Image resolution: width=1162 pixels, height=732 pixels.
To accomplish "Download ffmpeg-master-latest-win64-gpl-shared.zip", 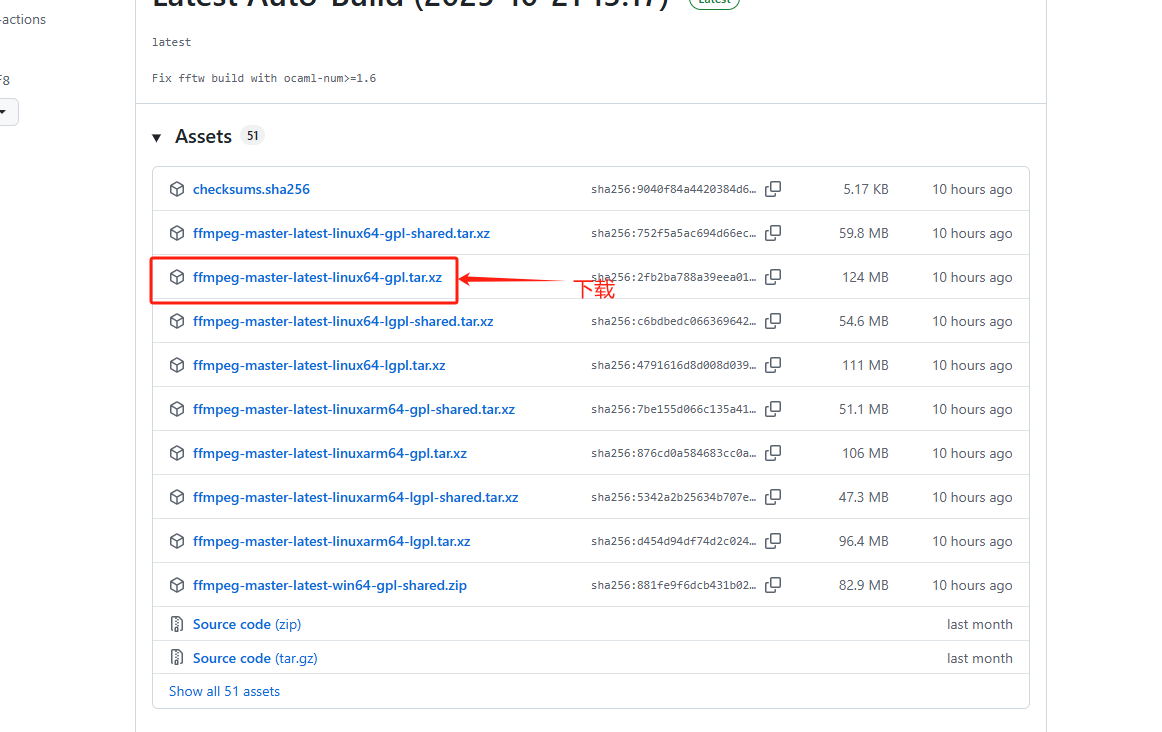I will 330,585.
